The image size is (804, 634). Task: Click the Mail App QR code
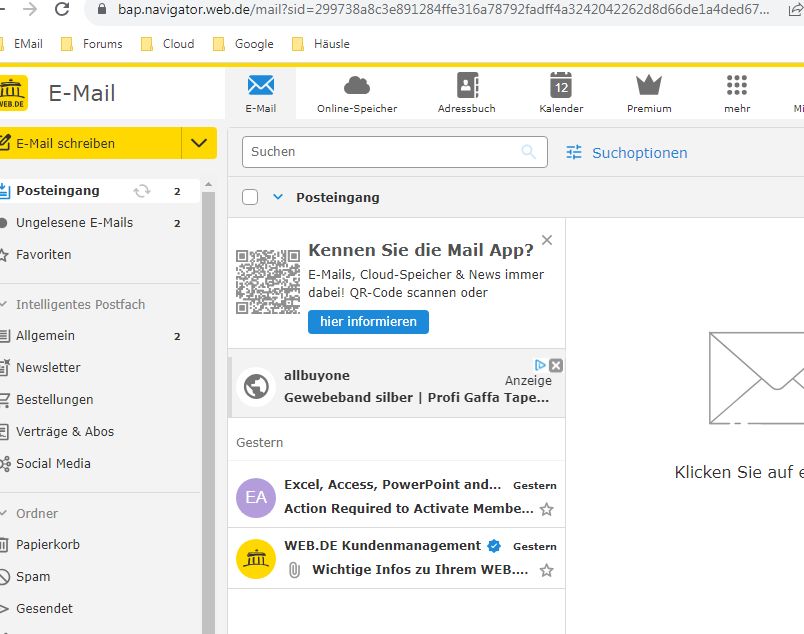point(268,282)
